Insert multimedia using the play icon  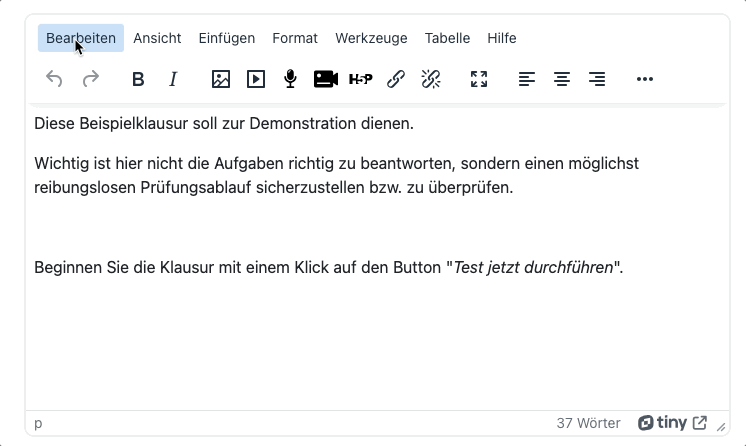256,79
